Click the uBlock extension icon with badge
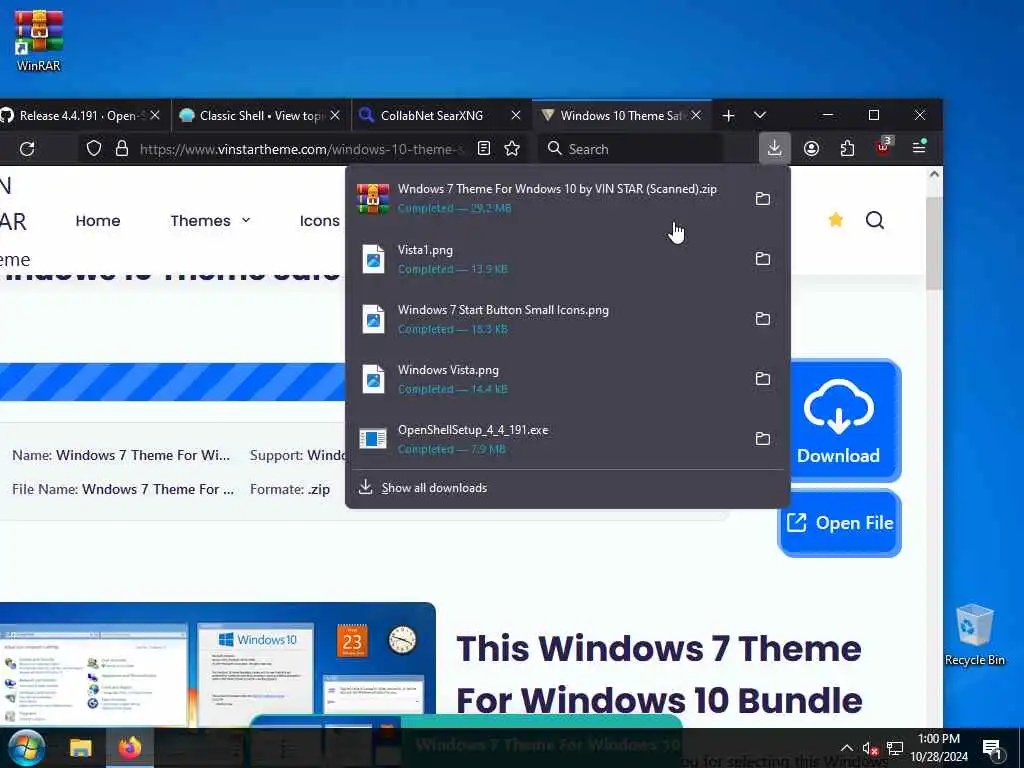 tap(884, 147)
